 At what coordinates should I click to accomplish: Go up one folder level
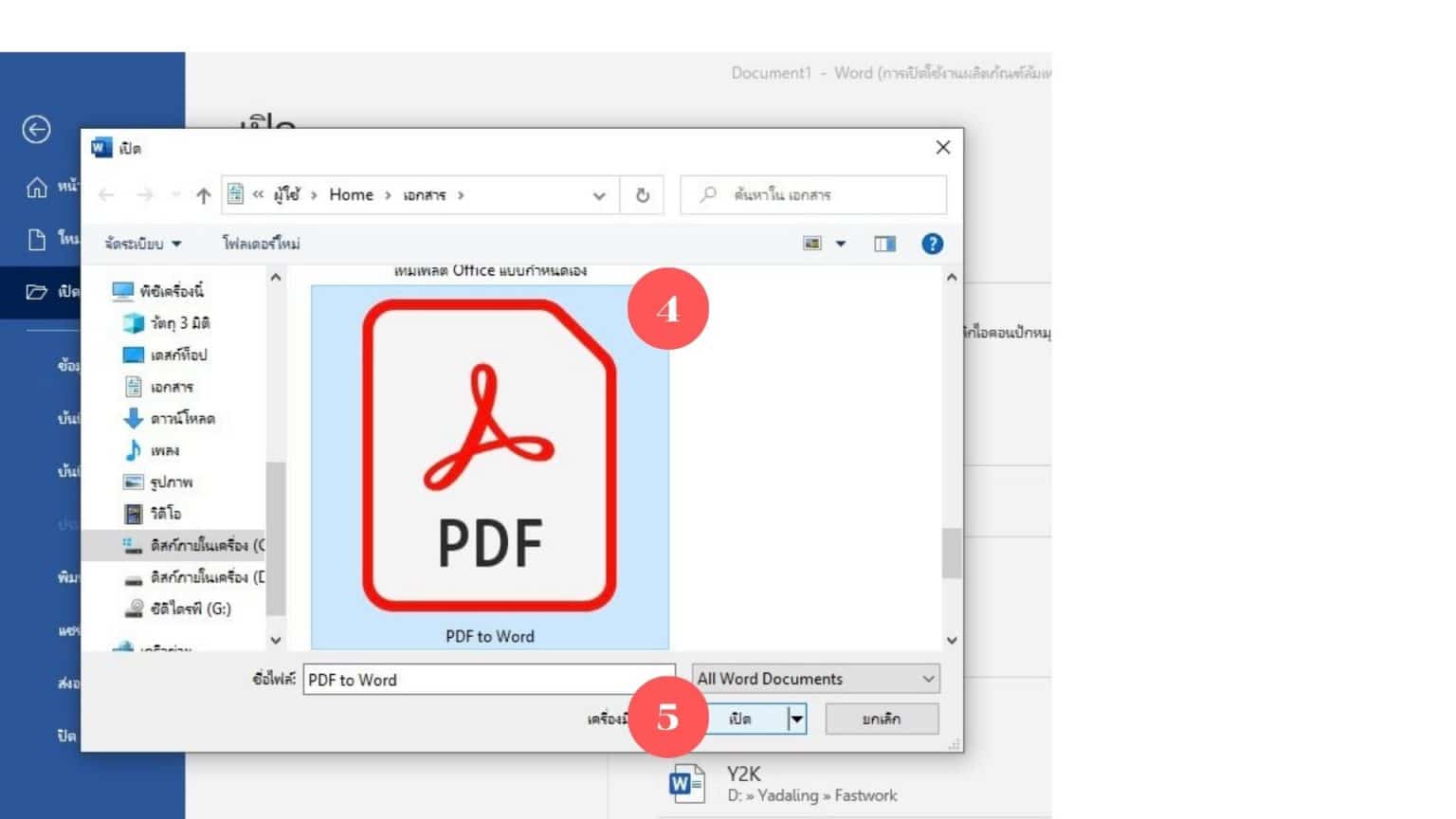tap(203, 195)
